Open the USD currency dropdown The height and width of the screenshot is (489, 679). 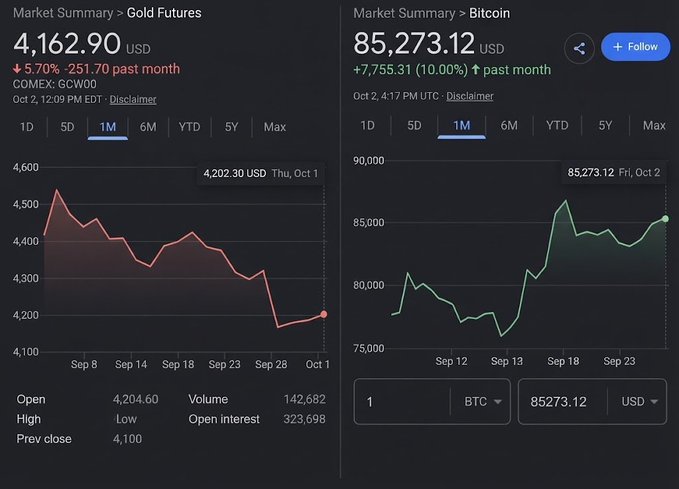click(639, 402)
